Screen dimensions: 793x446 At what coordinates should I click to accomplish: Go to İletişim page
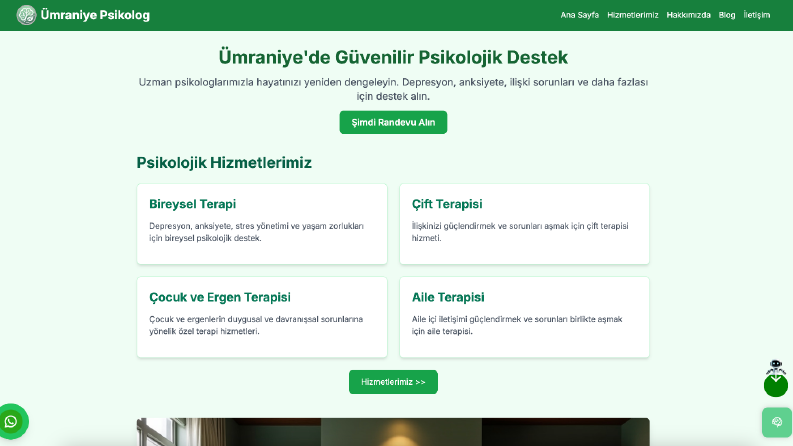pos(757,15)
